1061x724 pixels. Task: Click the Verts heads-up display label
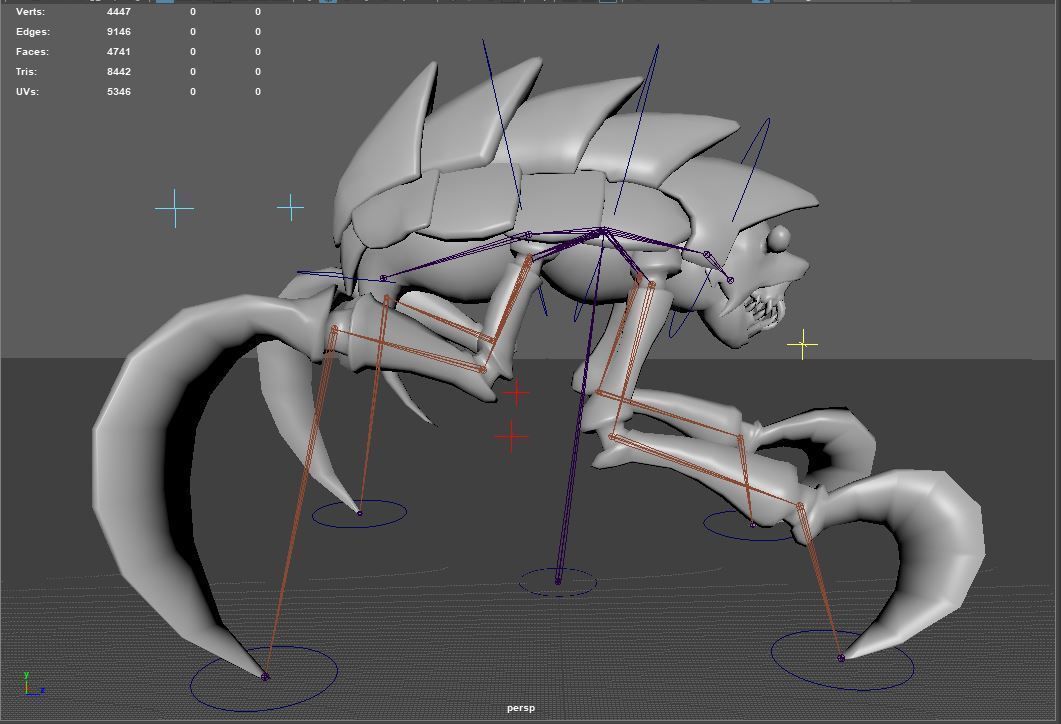click(33, 11)
